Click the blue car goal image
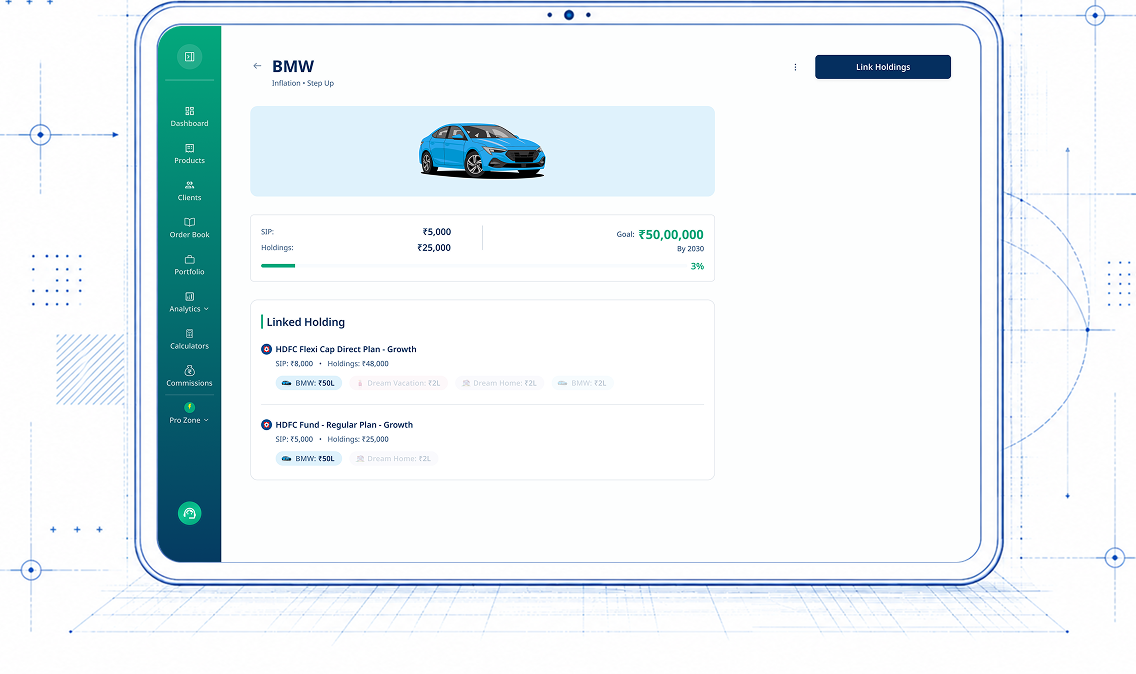The image size is (1136, 674). coord(482,150)
